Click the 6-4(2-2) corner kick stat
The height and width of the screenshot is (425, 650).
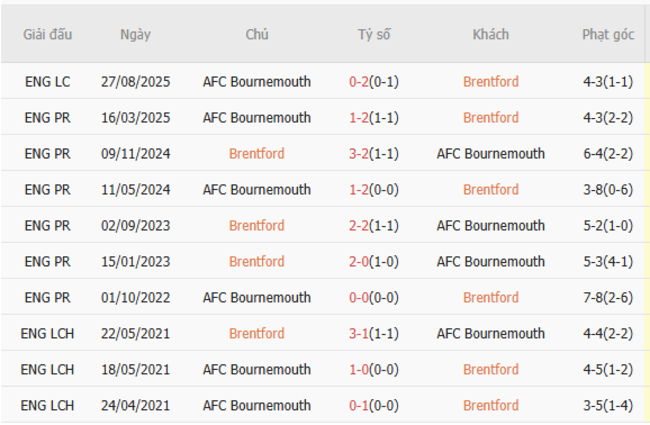(608, 154)
